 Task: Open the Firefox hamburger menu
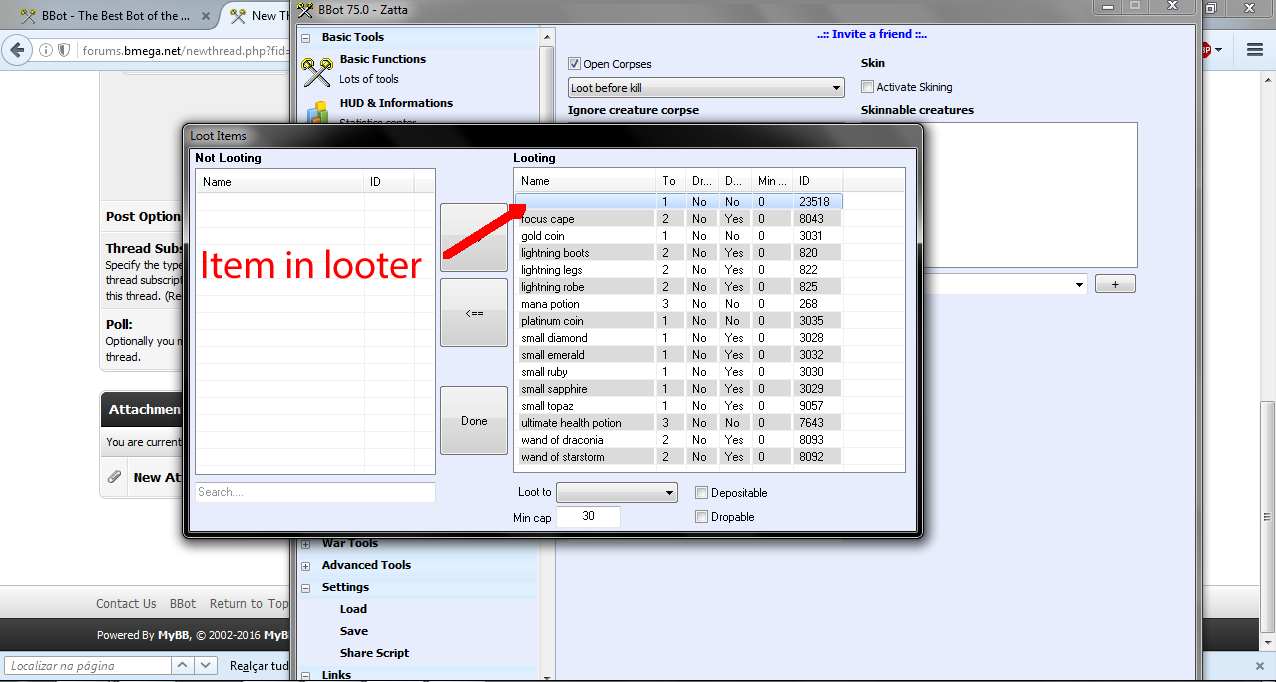pyautogui.click(x=1254, y=49)
